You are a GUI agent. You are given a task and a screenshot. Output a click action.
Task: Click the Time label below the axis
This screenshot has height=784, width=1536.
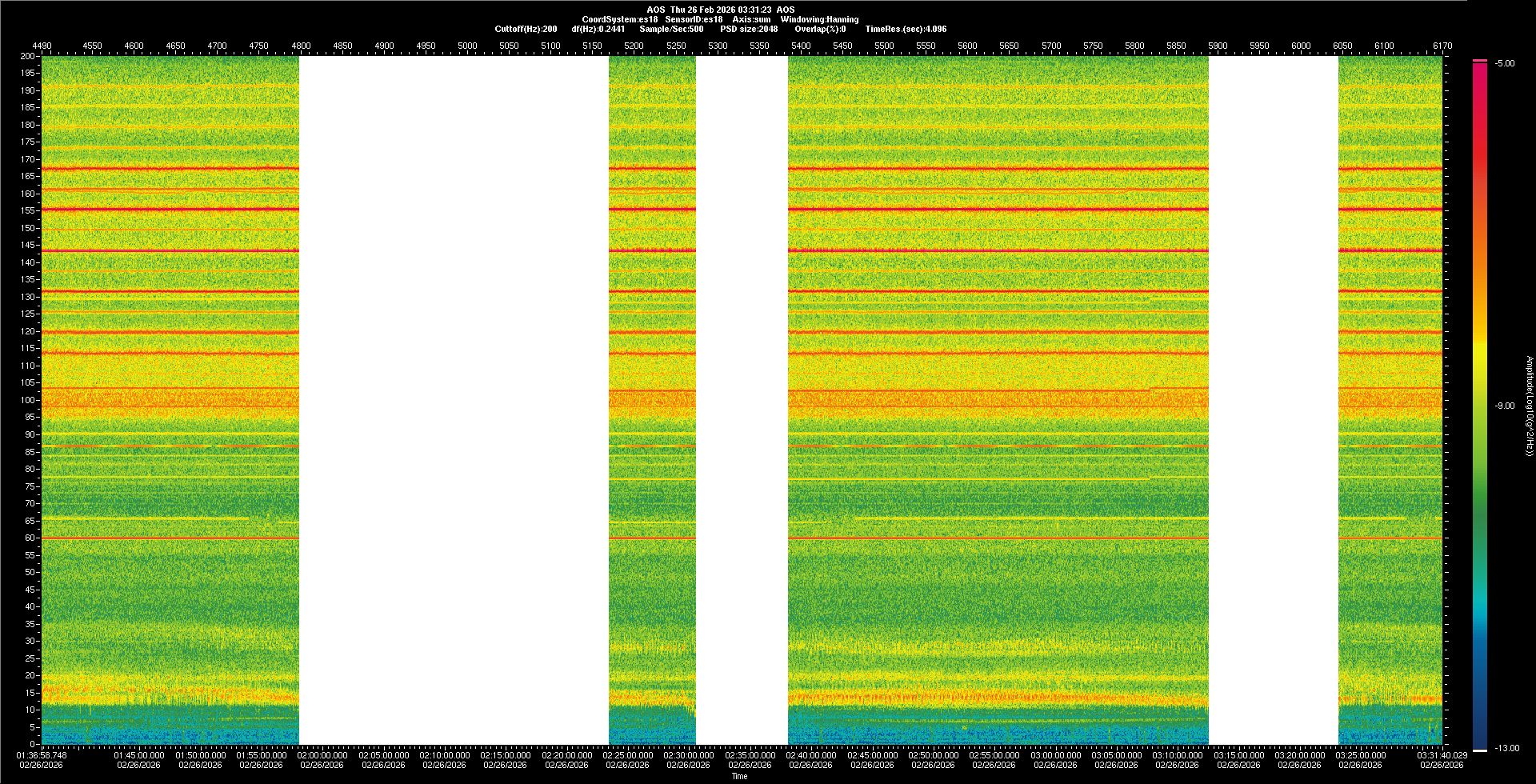[x=739, y=776]
